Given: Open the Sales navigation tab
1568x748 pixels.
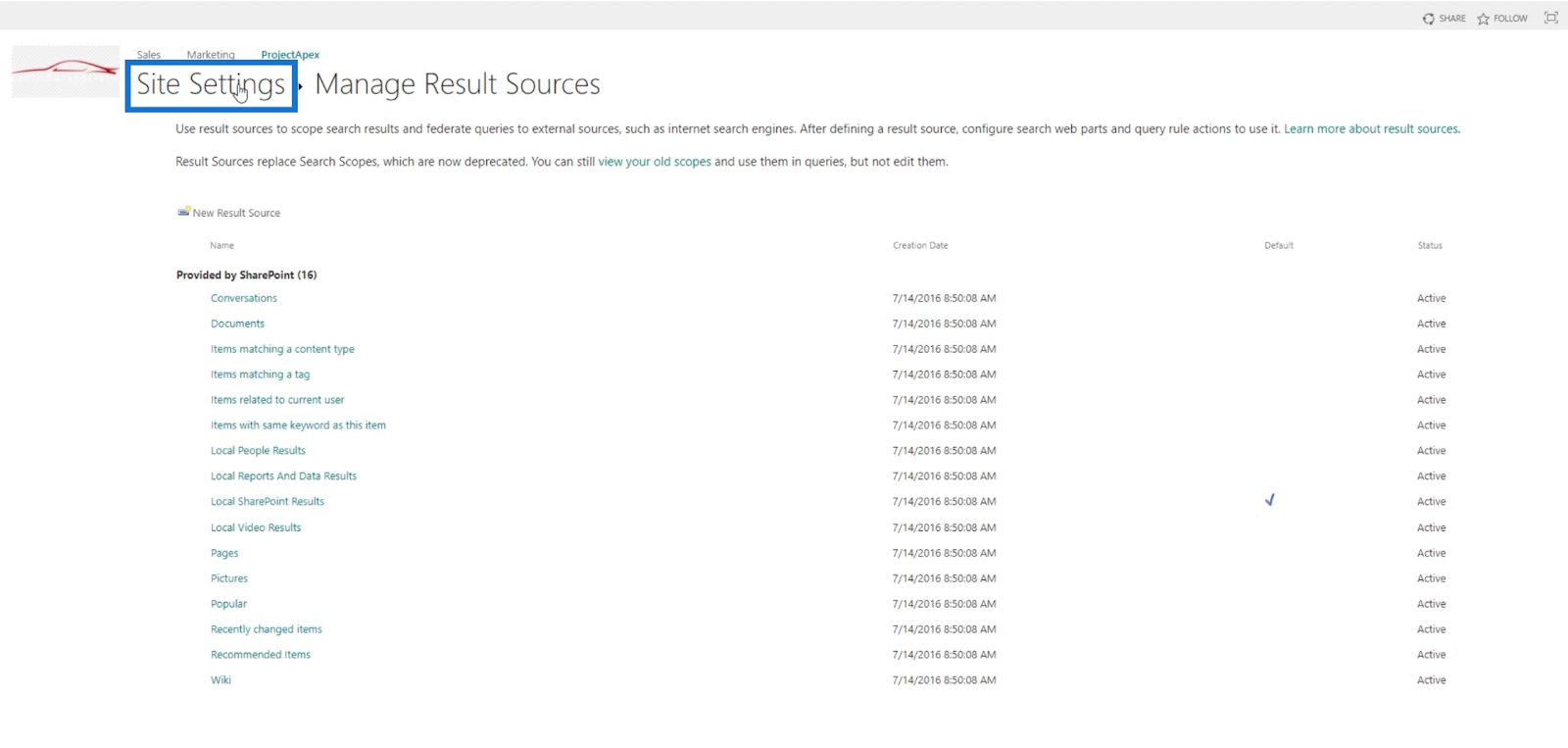Looking at the screenshot, I should (x=149, y=55).
